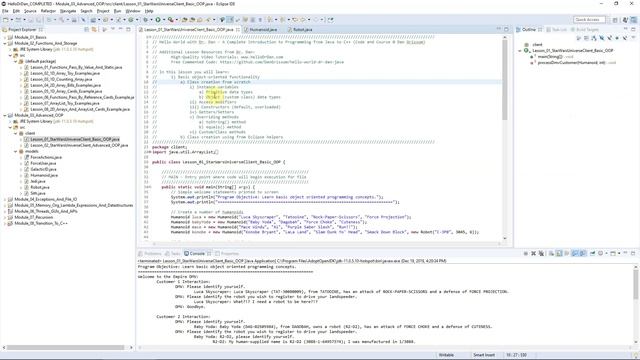The height and width of the screenshot is (360, 640).
Task: Click Clear Console icon
Action: [x=551, y=253]
